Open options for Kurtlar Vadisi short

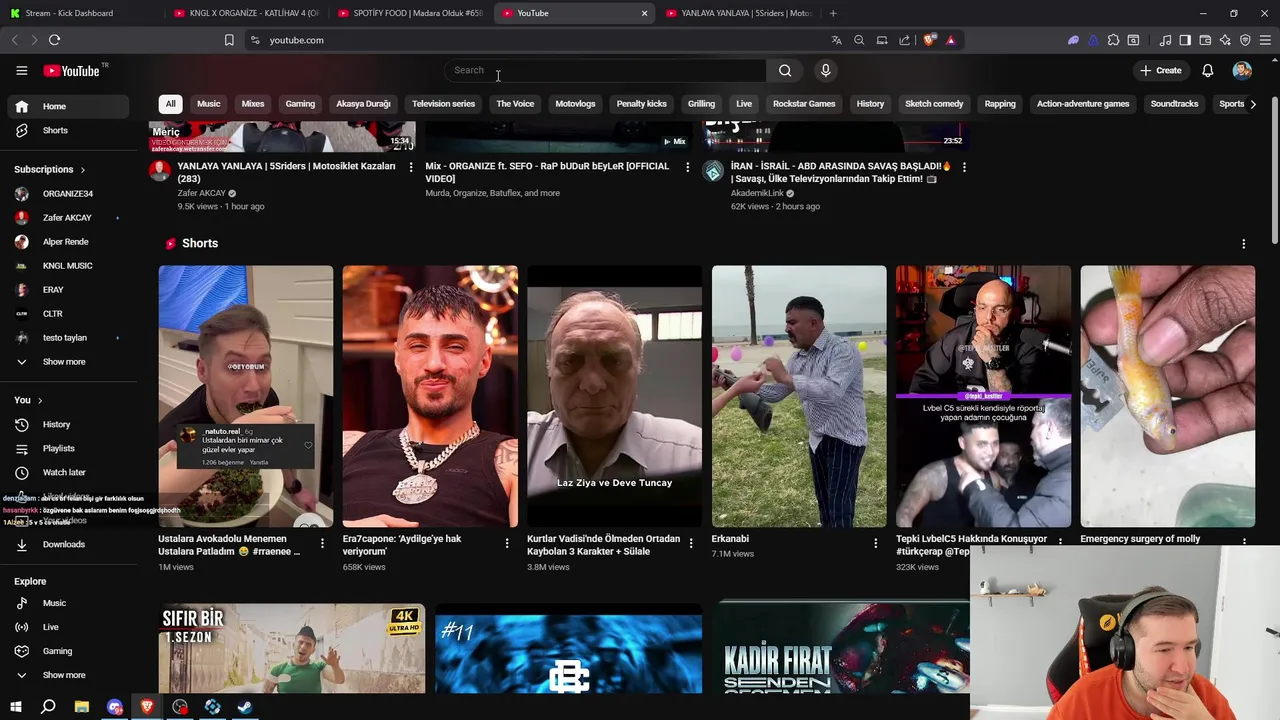coord(690,543)
